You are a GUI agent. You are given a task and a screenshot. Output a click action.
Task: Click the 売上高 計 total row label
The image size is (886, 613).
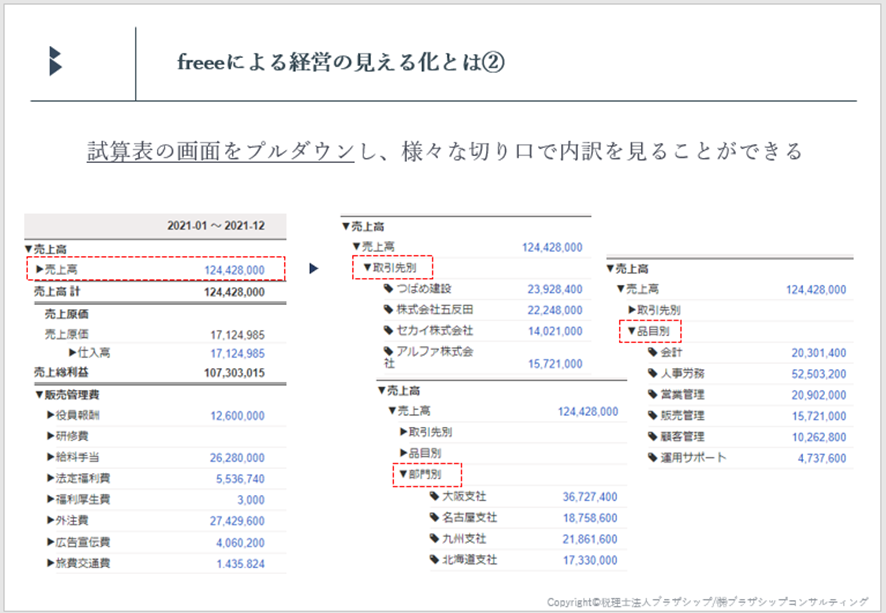[57, 292]
